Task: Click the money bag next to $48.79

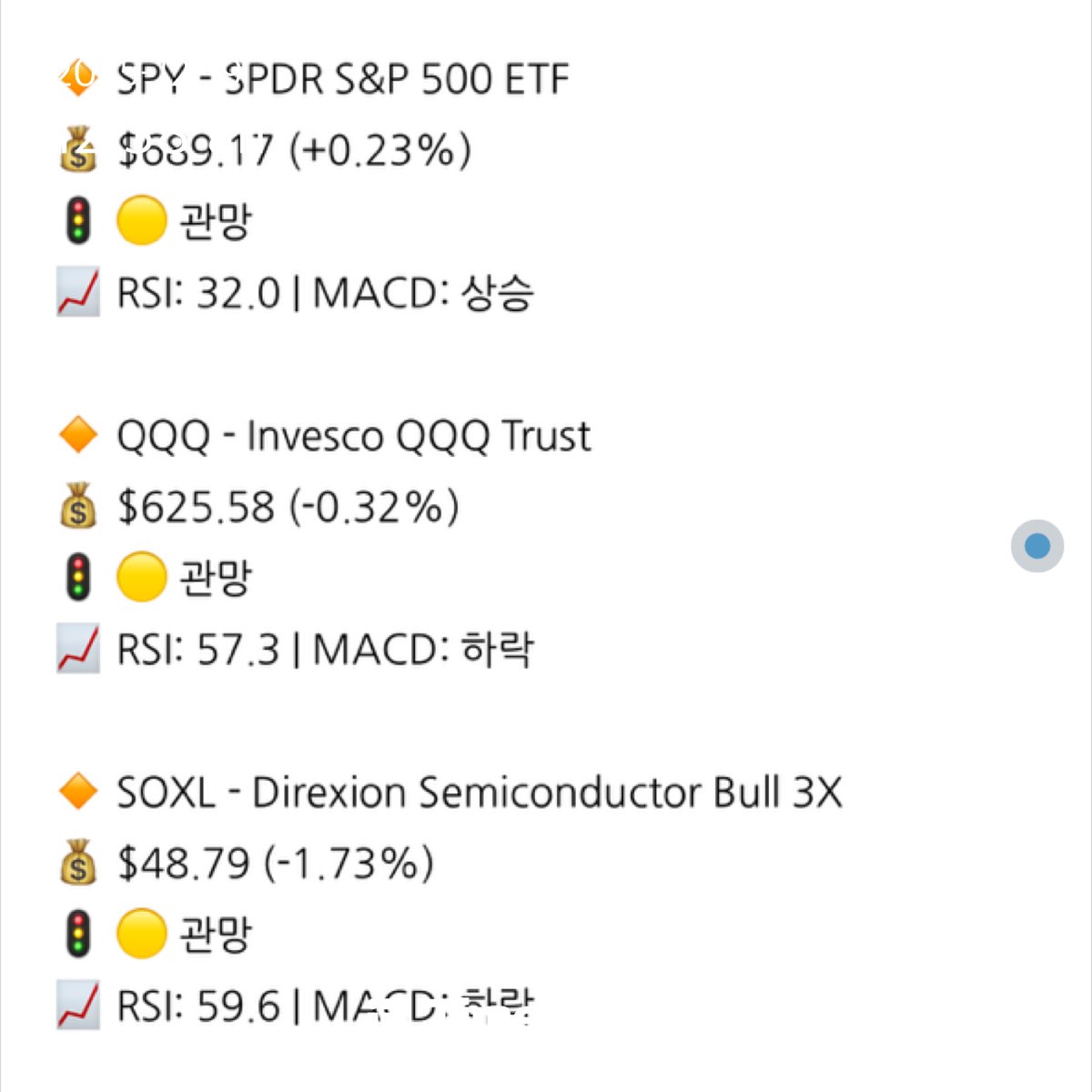Action: point(78,863)
